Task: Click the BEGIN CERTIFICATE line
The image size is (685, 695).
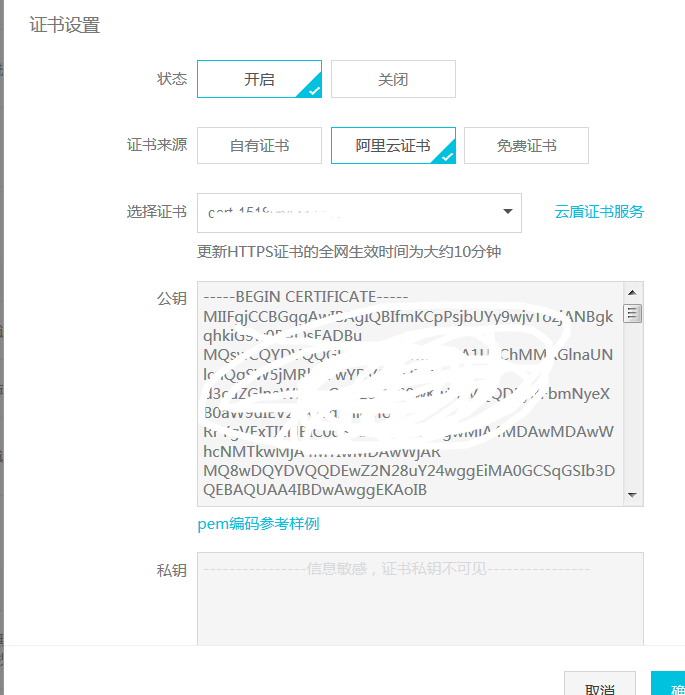Action: click(x=305, y=297)
